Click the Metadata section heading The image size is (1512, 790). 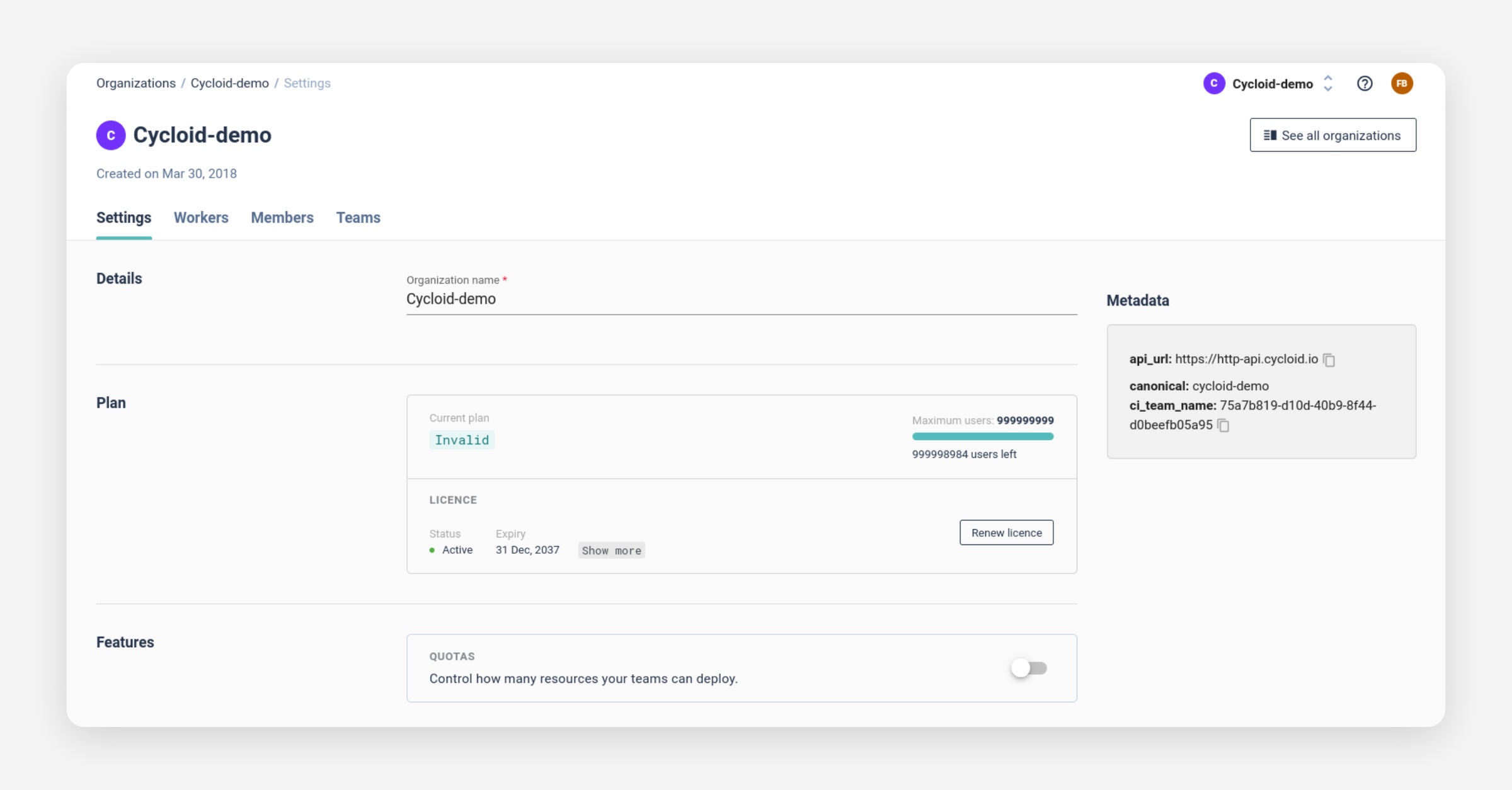click(x=1138, y=301)
